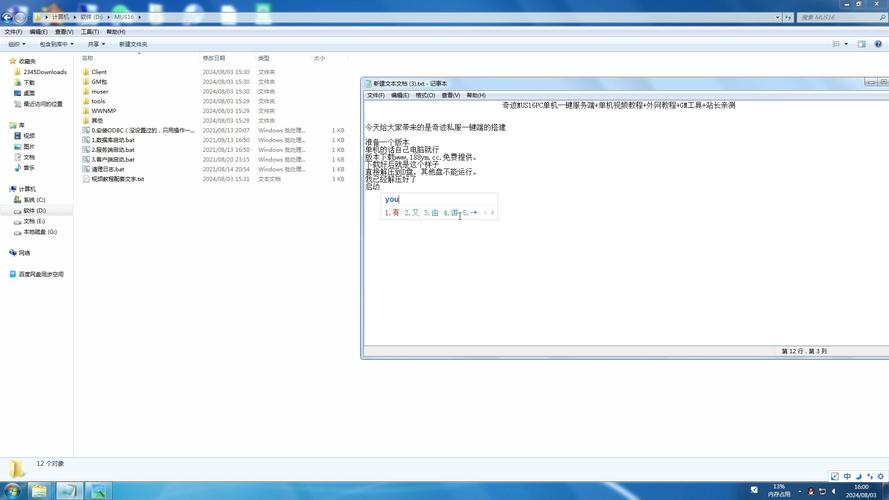Open Notepad 编辑(E) menu
Screen dimensions: 889x500
400,95
